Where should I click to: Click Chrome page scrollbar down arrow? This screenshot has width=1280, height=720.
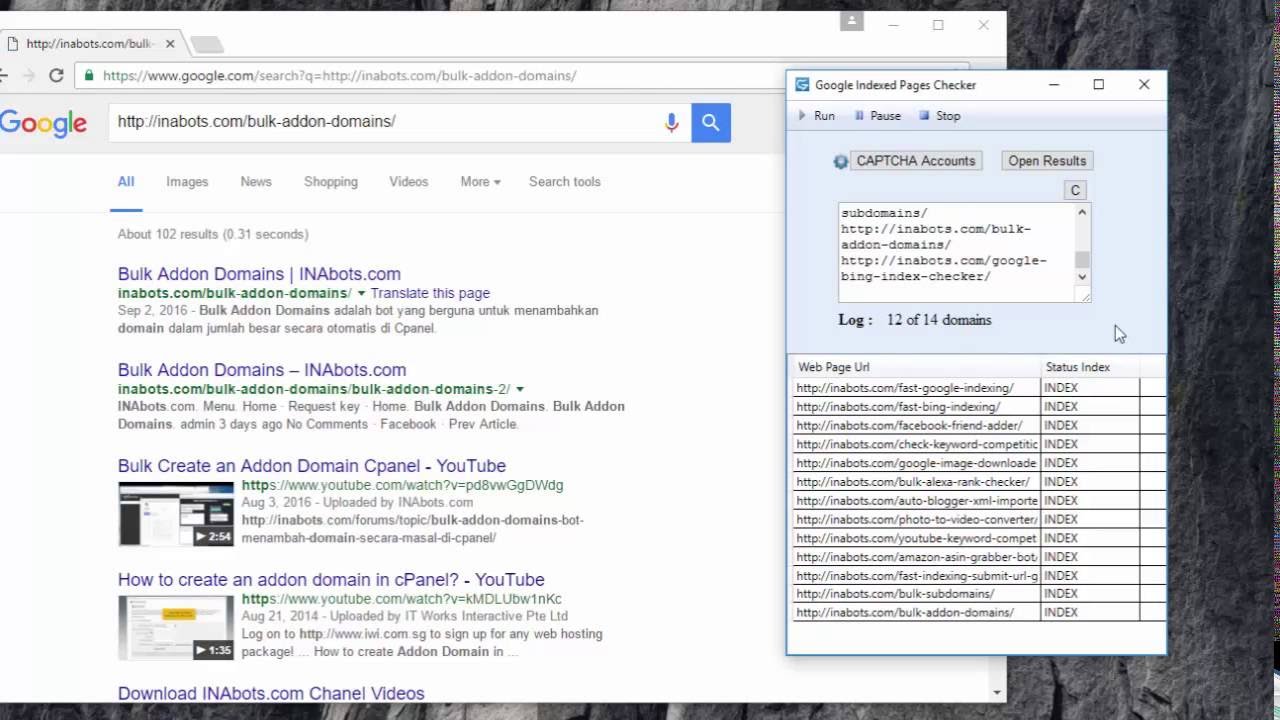pyautogui.click(x=997, y=692)
